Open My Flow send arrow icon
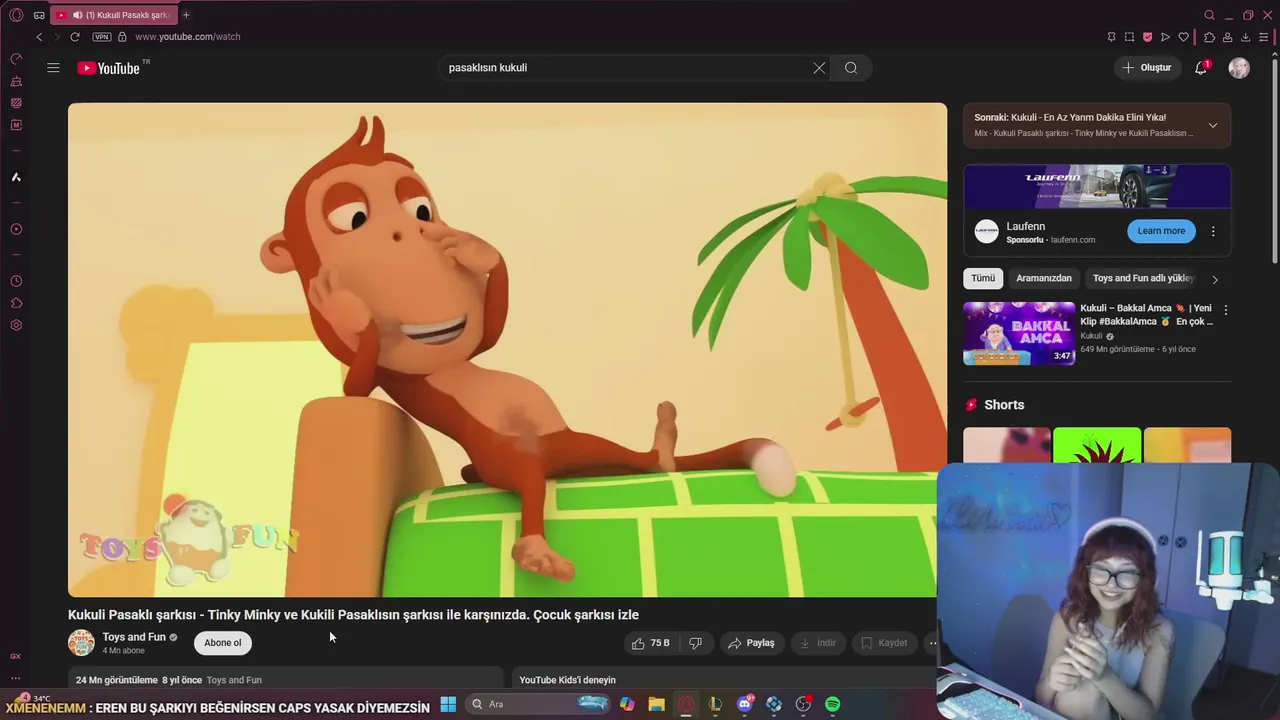 1165,37
